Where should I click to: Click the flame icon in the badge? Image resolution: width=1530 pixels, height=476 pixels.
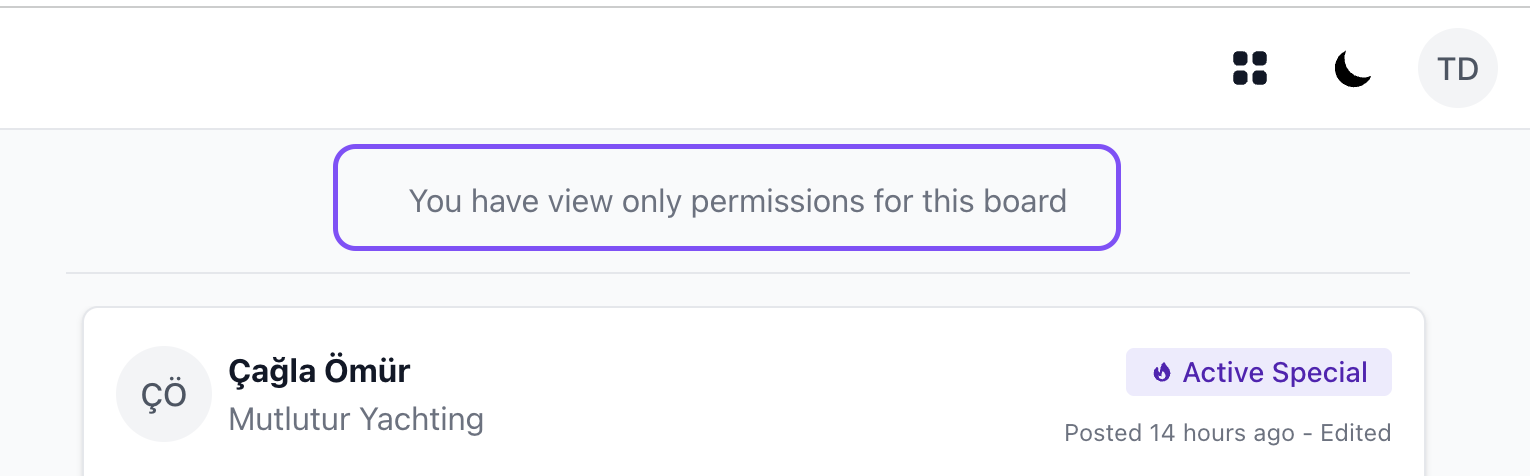tap(1161, 373)
